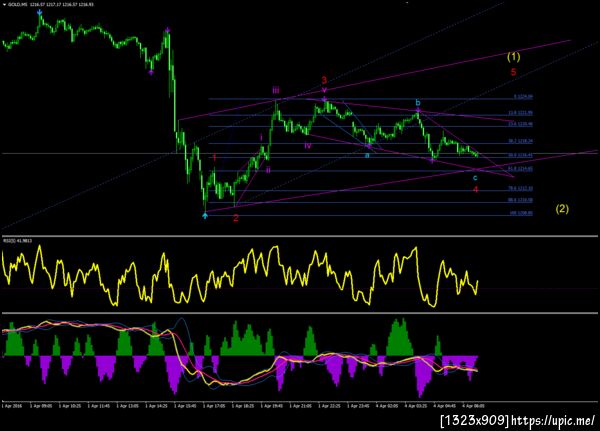This screenshot has height=431, width=600.
Task: Select the 78.6 Fibonacci level label
Action: tap(520, 188)
